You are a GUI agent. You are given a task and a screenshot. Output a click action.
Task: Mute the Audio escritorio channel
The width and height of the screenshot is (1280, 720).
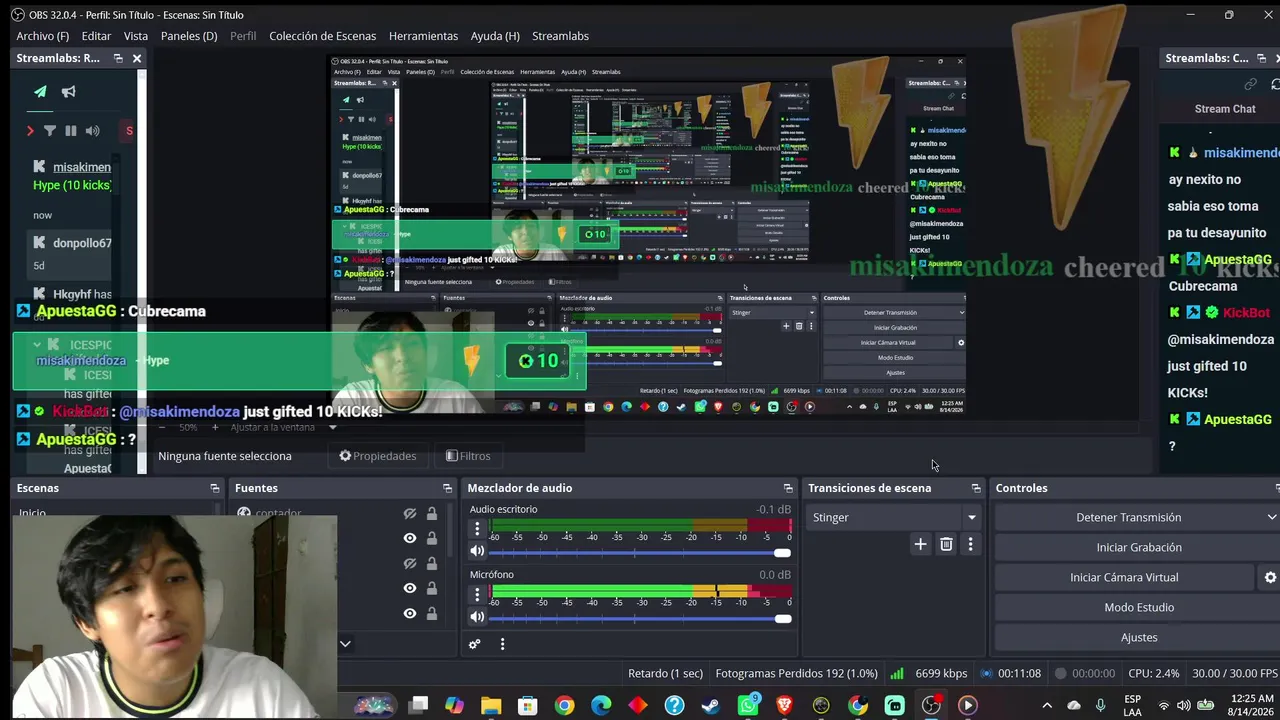coord(477,551)
